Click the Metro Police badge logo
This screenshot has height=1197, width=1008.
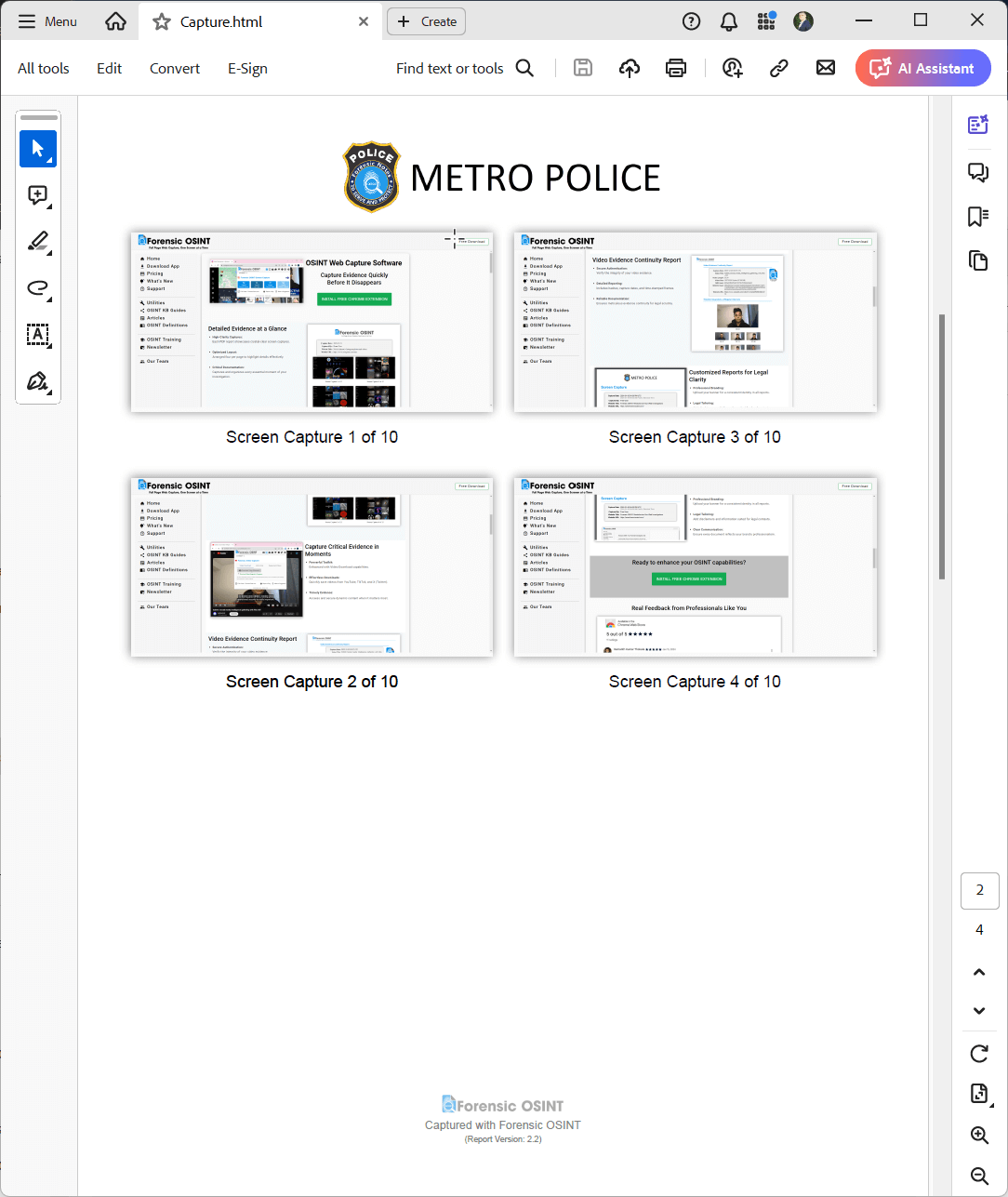(372, 177)
